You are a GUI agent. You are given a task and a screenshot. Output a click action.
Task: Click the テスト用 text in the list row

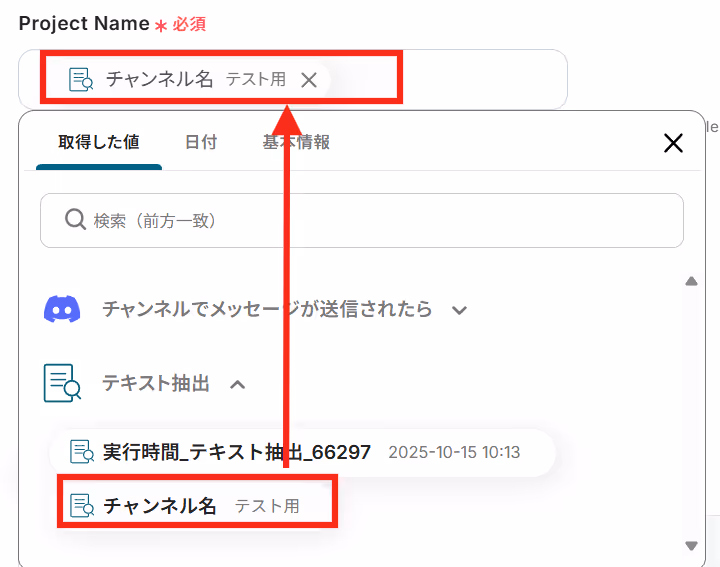[x=267, y=506]
